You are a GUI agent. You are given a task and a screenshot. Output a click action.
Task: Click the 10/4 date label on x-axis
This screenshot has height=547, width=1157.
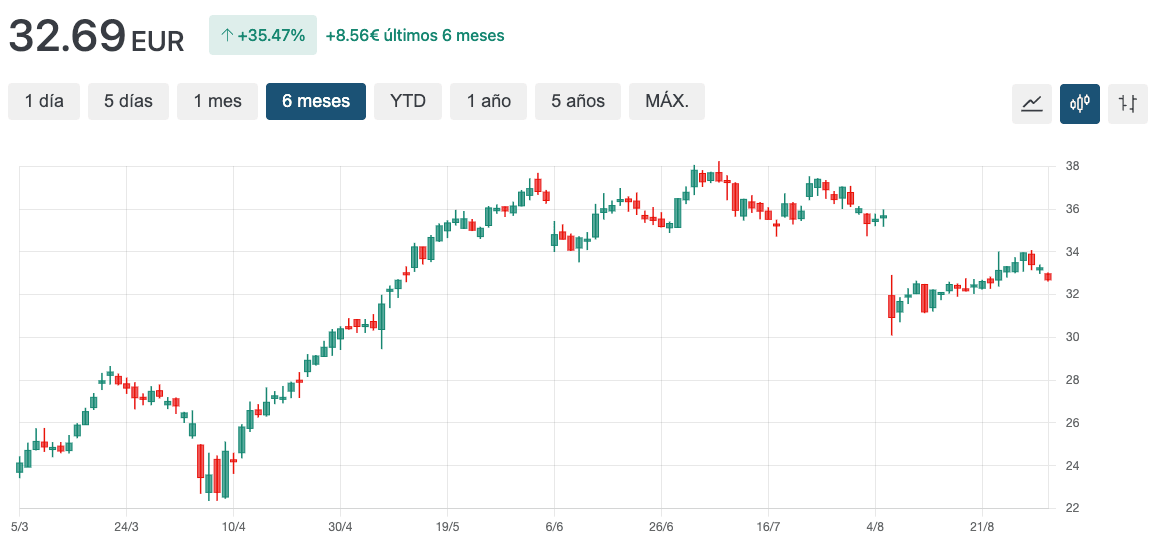coord(233,527)
